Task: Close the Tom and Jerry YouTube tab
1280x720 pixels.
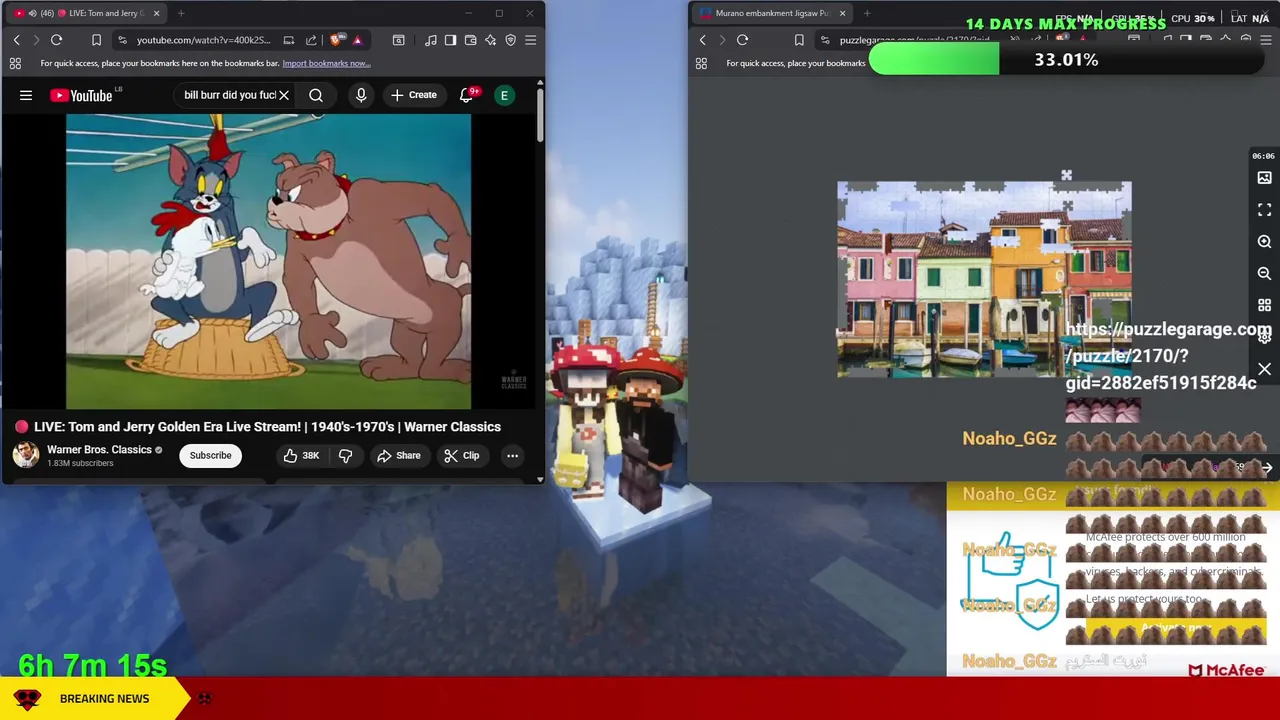Action: tap(156, 13)
